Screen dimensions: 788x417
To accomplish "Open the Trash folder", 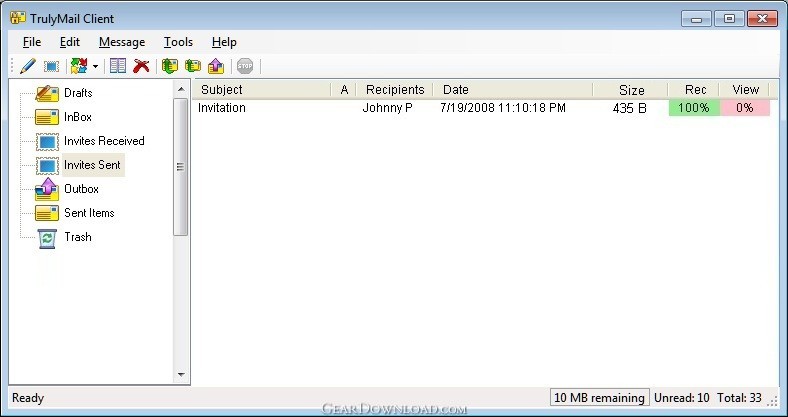I will coord(78,237).
